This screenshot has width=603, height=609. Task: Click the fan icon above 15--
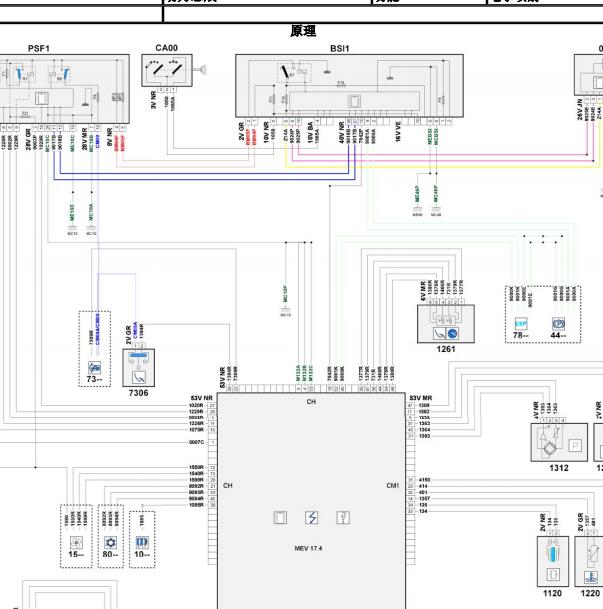tap(76, 542)
